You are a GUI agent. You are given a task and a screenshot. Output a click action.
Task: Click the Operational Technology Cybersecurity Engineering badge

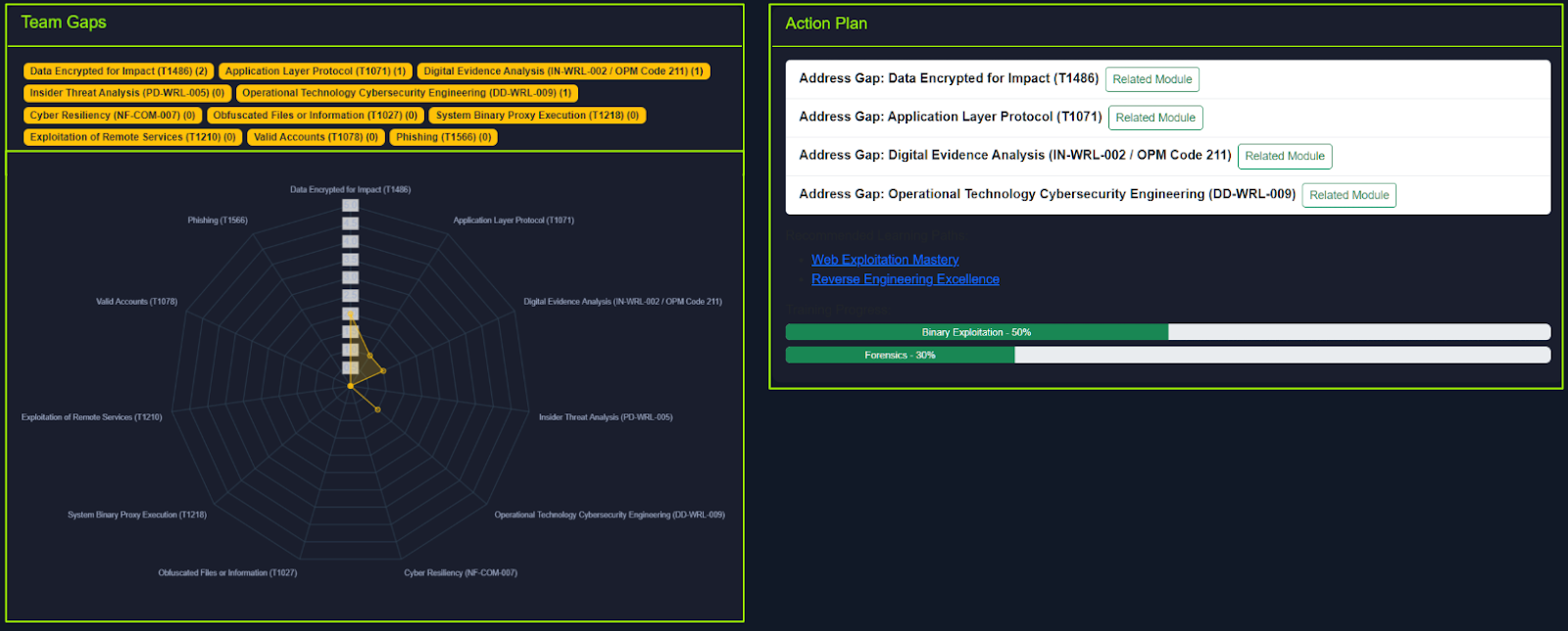pyautogui.click(x=407, y=93)
